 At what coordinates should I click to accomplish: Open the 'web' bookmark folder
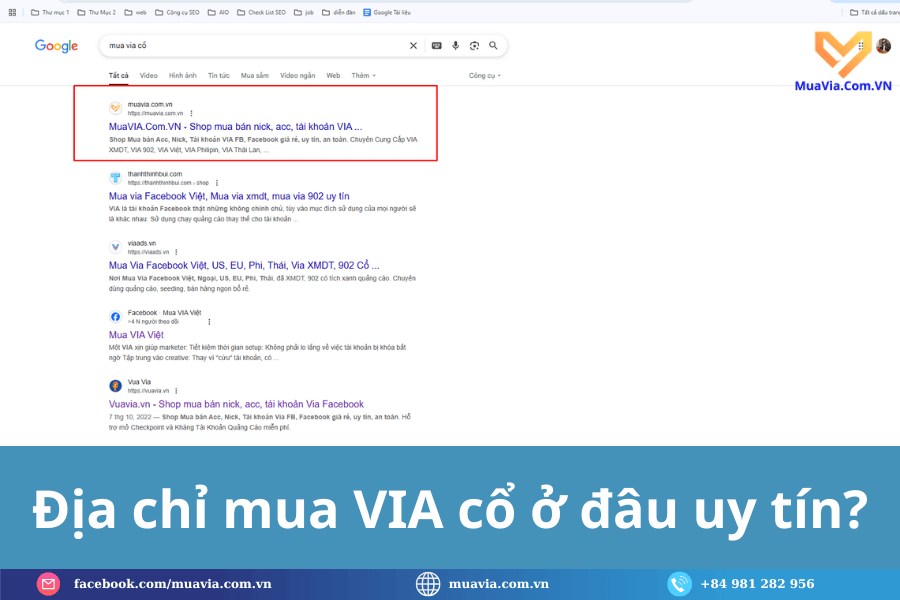click(135, 12)
